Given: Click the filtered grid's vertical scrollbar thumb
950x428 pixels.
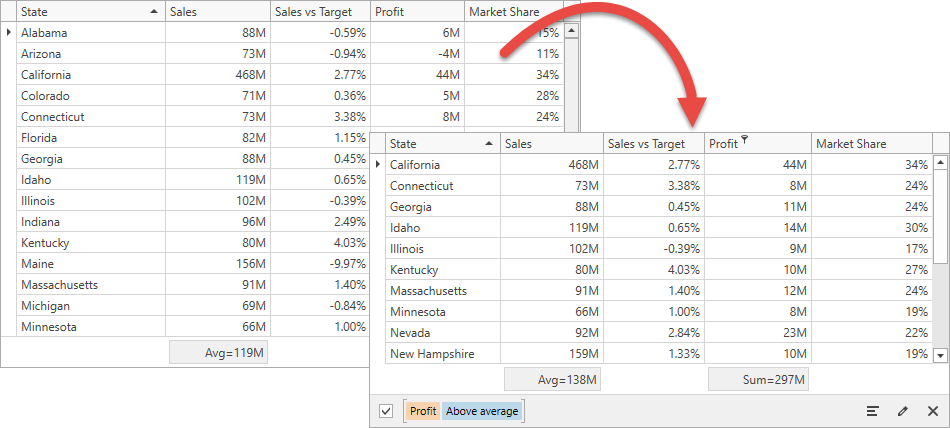Looking at the screenshot, I should 940,216.
